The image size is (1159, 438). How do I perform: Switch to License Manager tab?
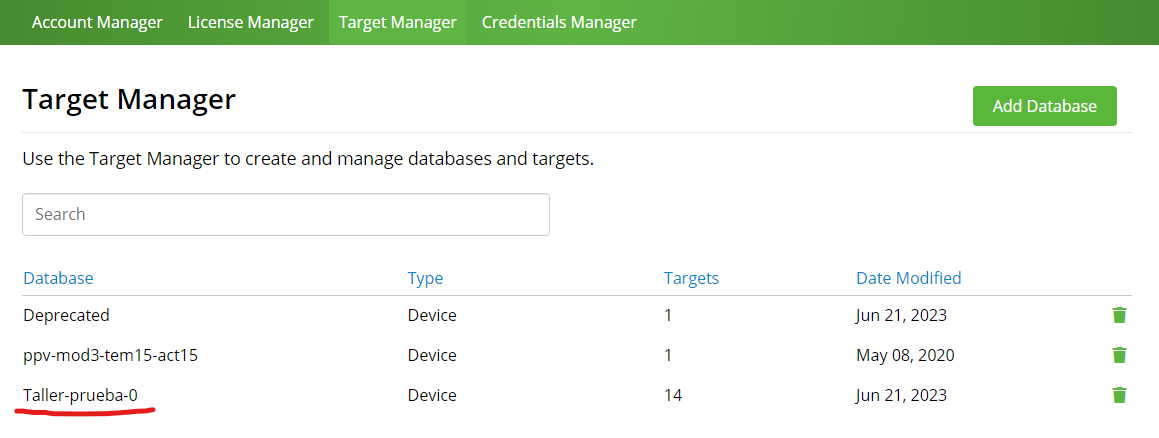click(251, 22)
